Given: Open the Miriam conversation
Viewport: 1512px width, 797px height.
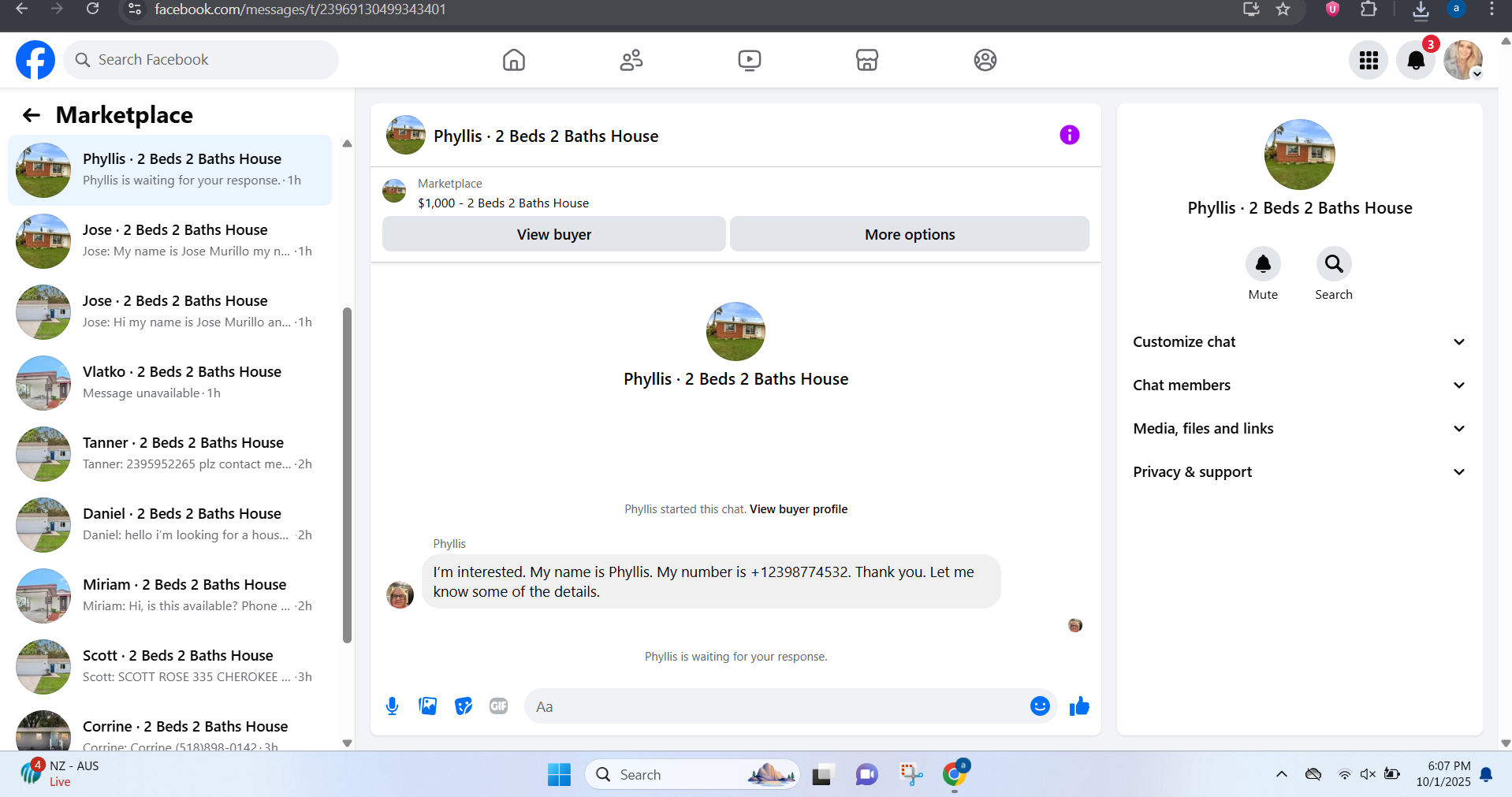Looking at the screenshot, I should click(x=169, y=596).
